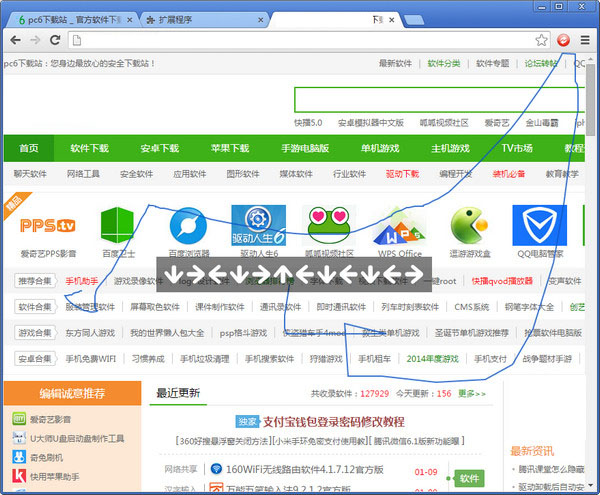
Task: Click the 软件合集 label button
Action: coord(35,307)
